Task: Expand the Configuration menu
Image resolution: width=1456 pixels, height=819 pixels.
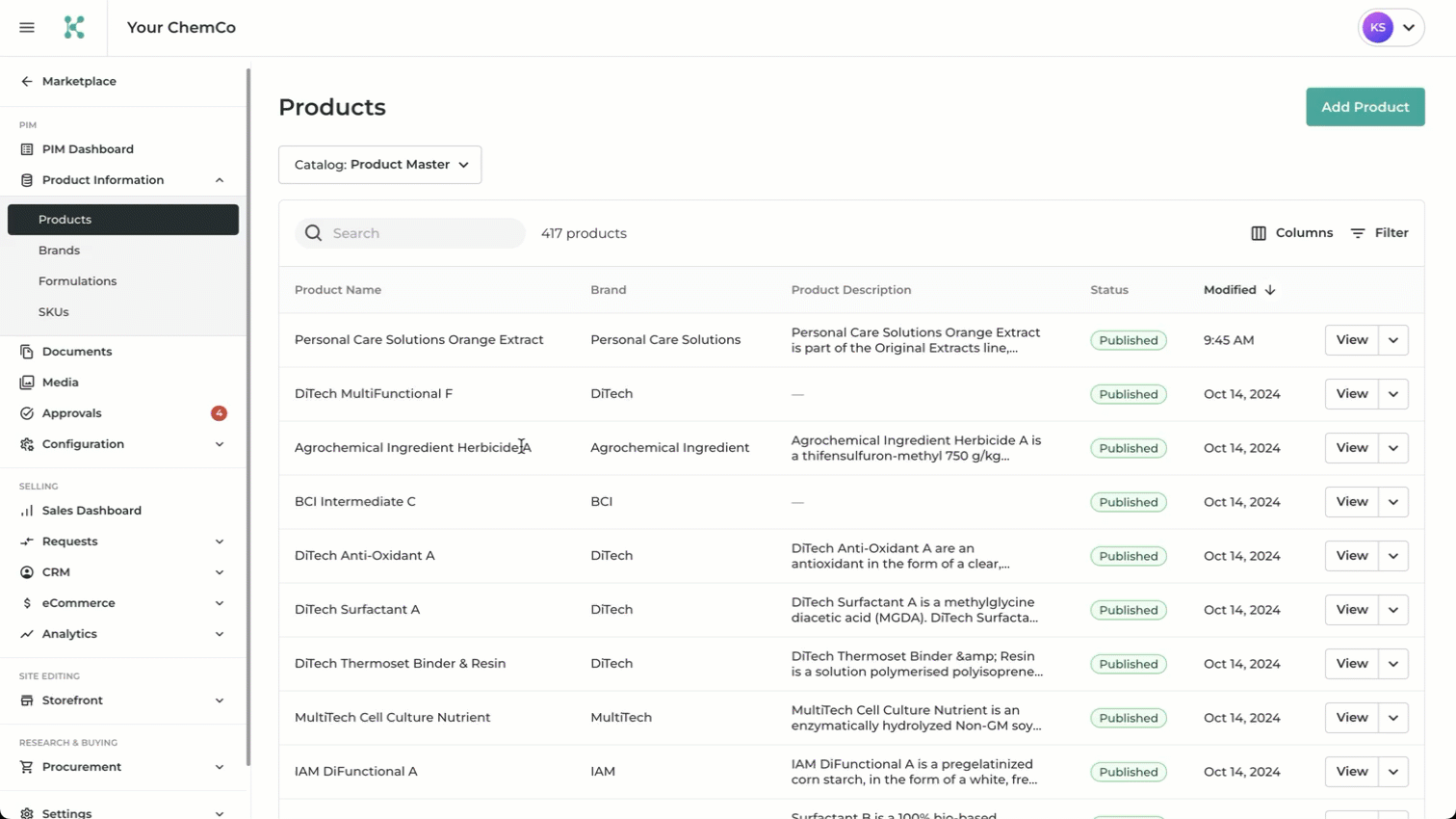Action: click(220, 444)
